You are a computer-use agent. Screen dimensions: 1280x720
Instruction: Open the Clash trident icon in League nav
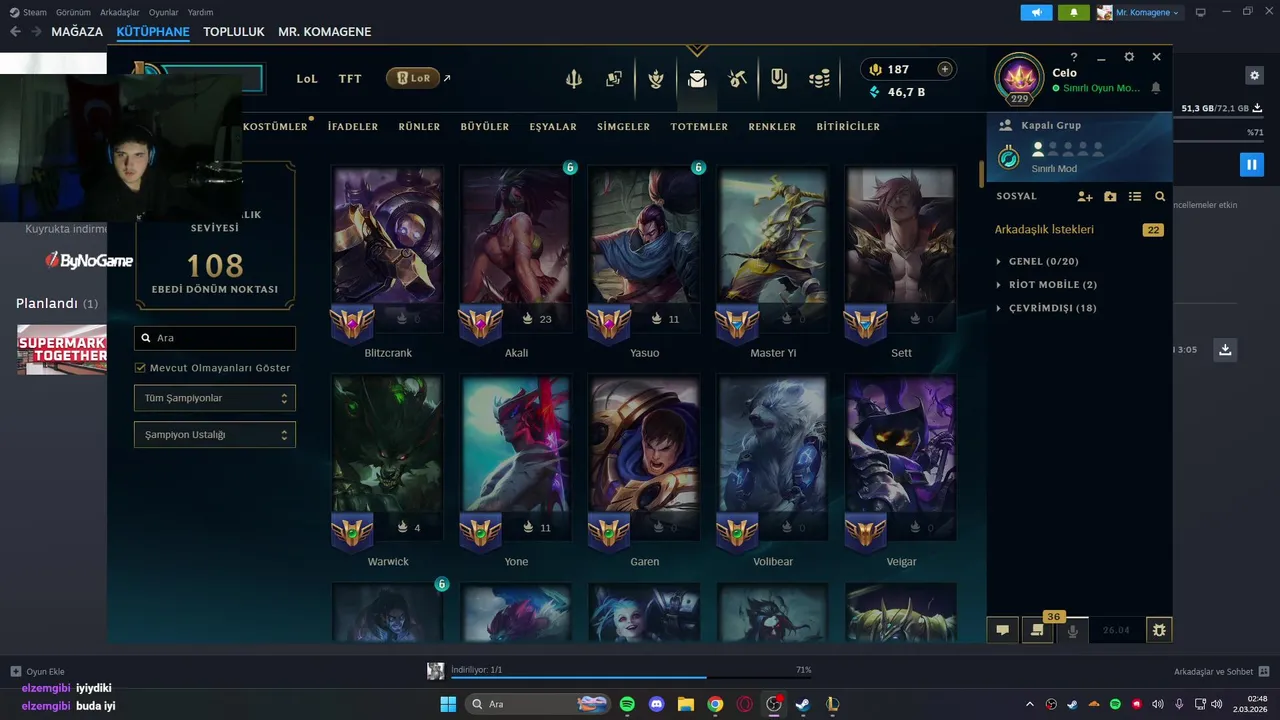(x=573, y=79)
